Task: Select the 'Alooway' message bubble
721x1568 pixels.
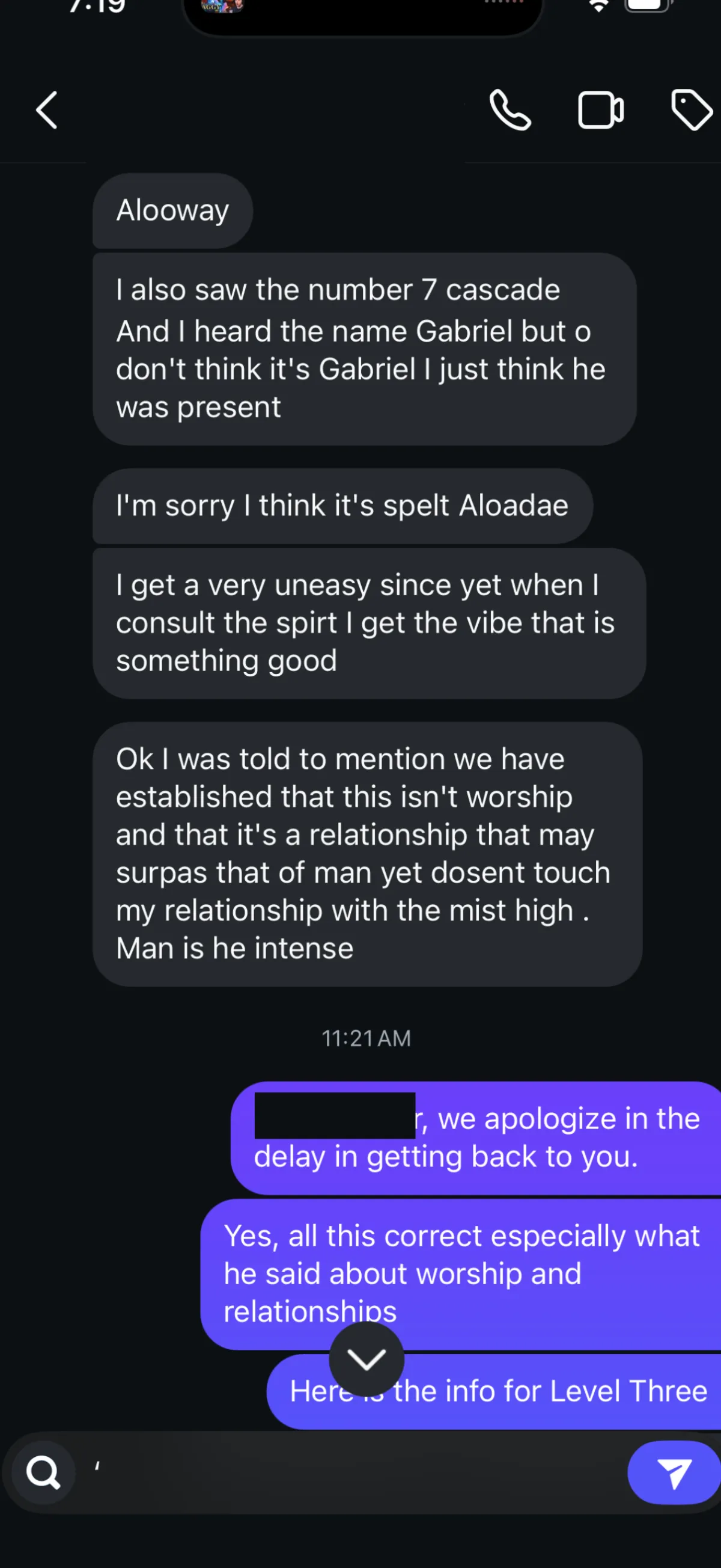Action: coord(173,210)
